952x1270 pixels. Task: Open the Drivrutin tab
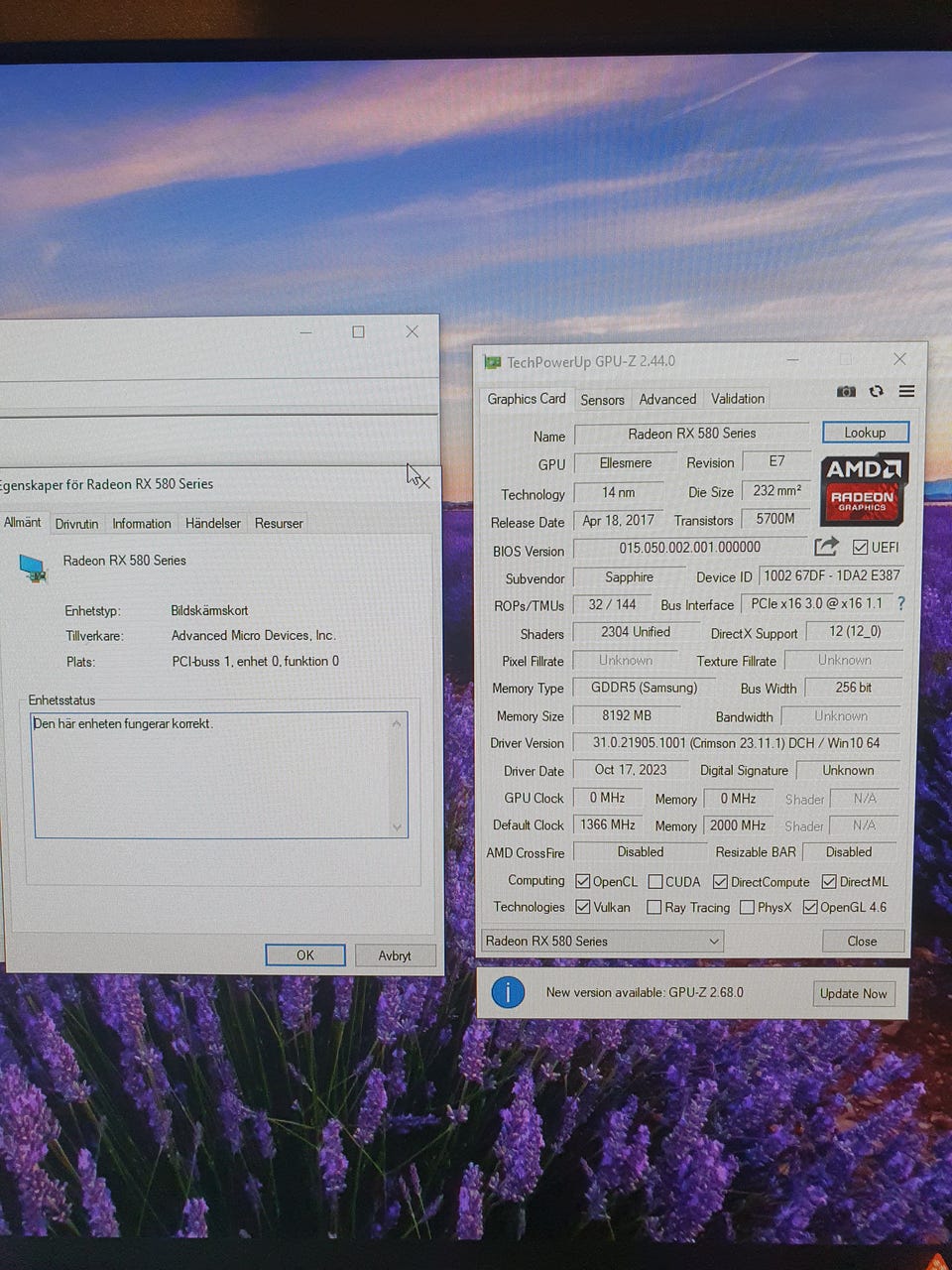coord(76,524)
